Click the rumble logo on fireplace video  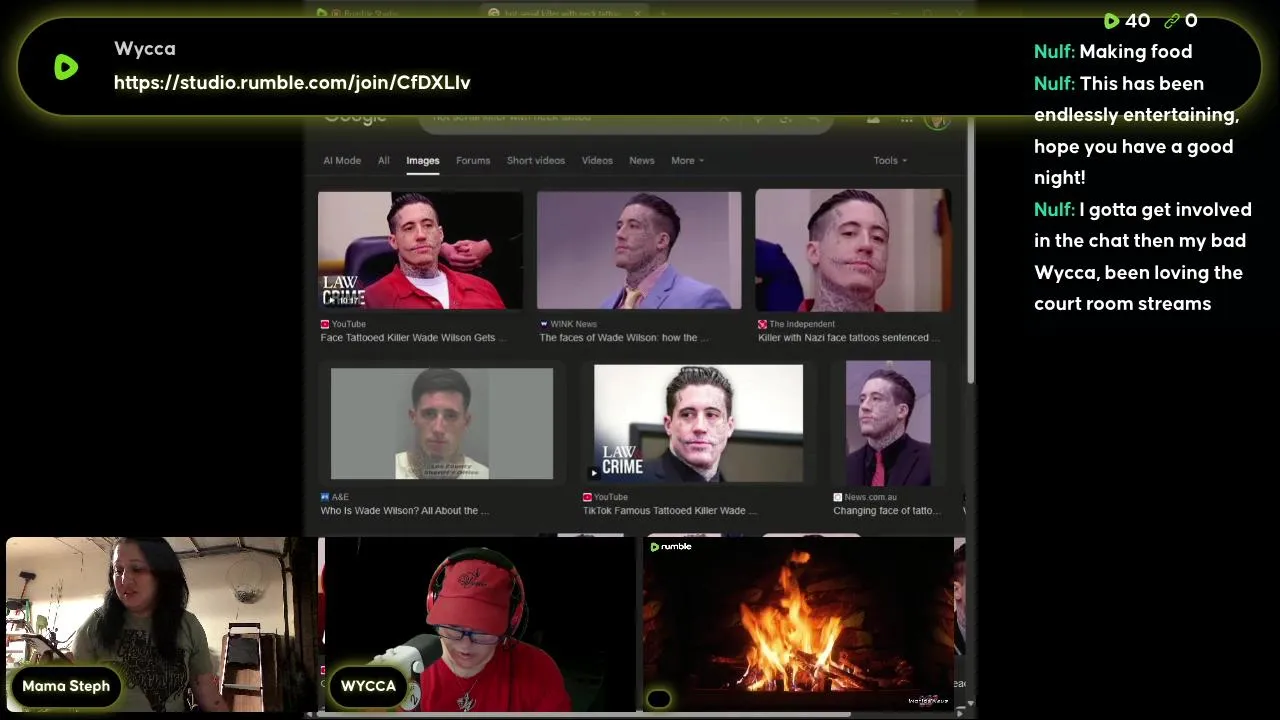(x=670, y=547)
